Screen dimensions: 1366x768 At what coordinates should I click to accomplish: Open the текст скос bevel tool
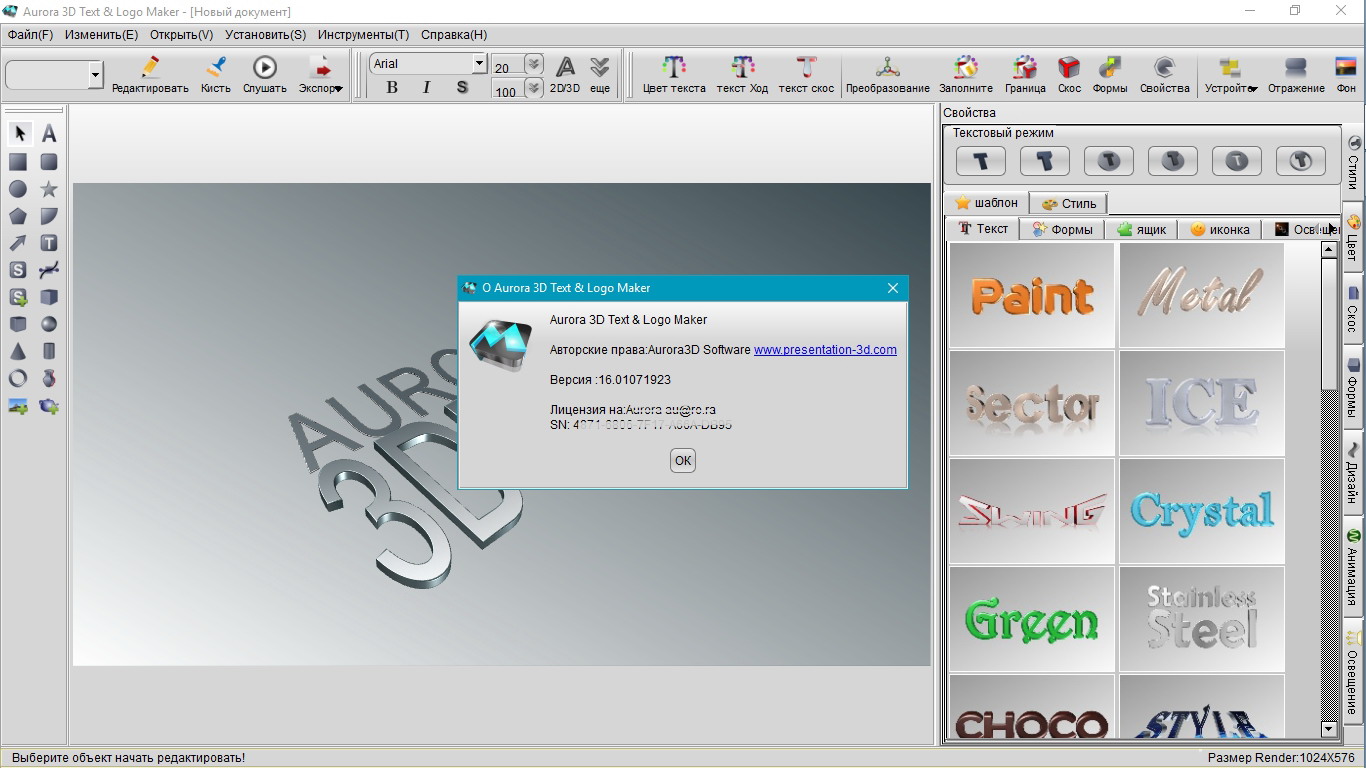pos(806,75)
